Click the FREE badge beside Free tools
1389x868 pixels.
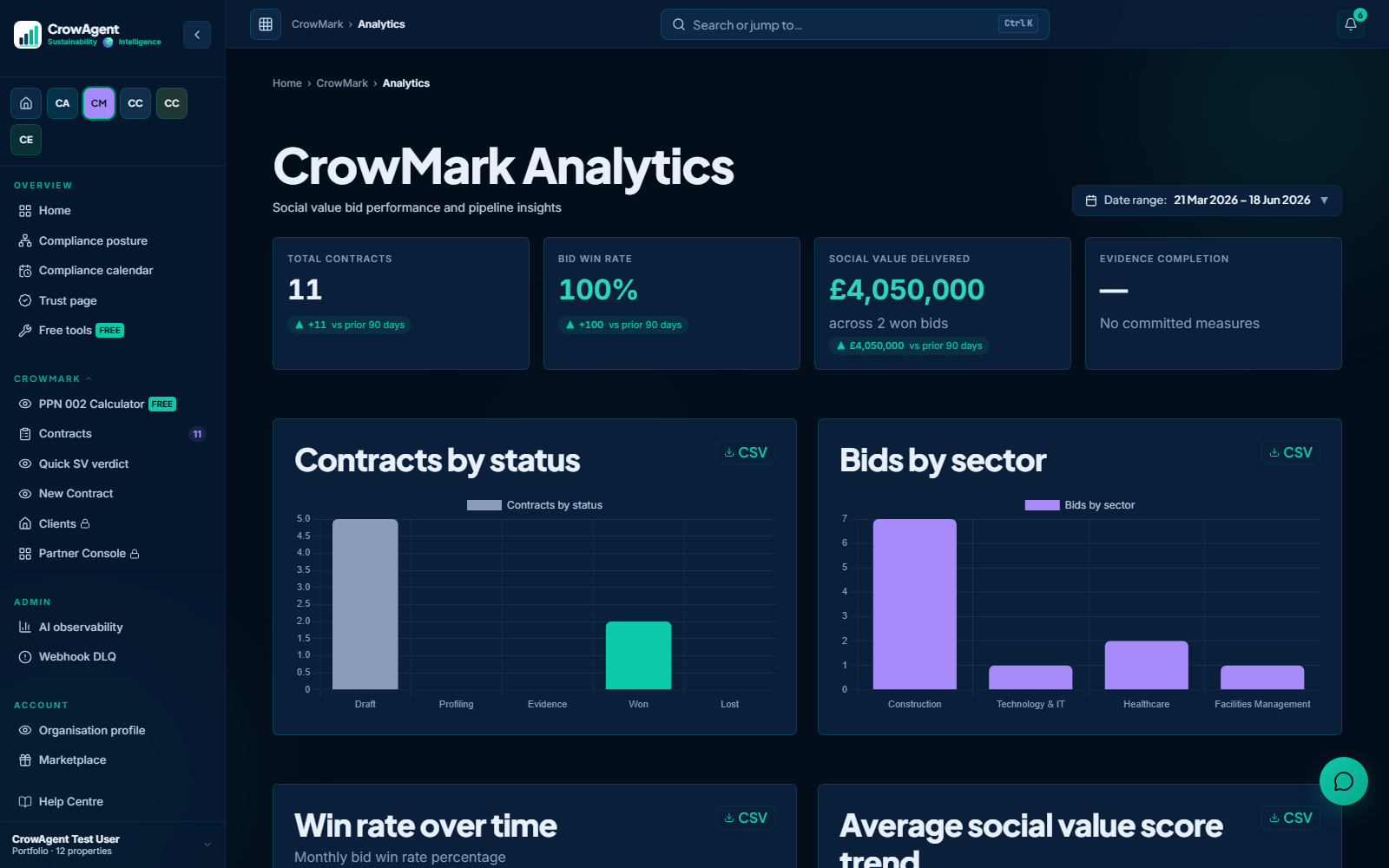pos(110,331)
